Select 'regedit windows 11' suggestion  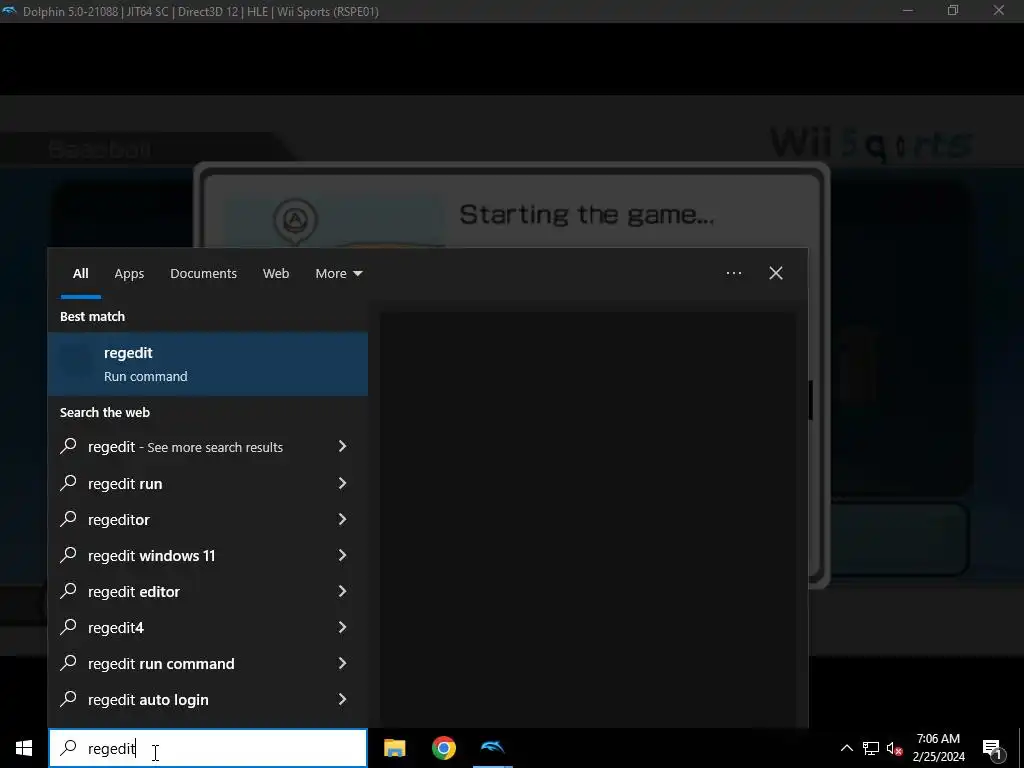208,555
